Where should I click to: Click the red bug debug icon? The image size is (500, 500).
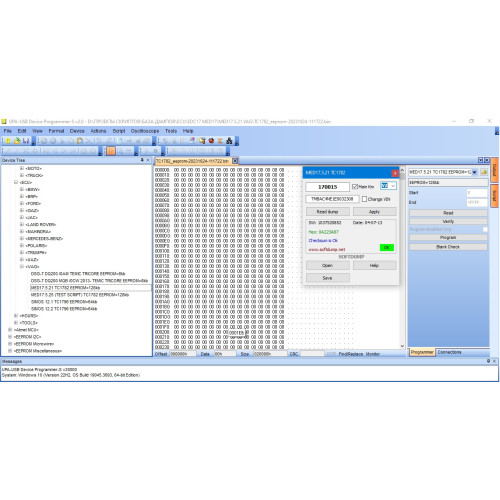211,141
